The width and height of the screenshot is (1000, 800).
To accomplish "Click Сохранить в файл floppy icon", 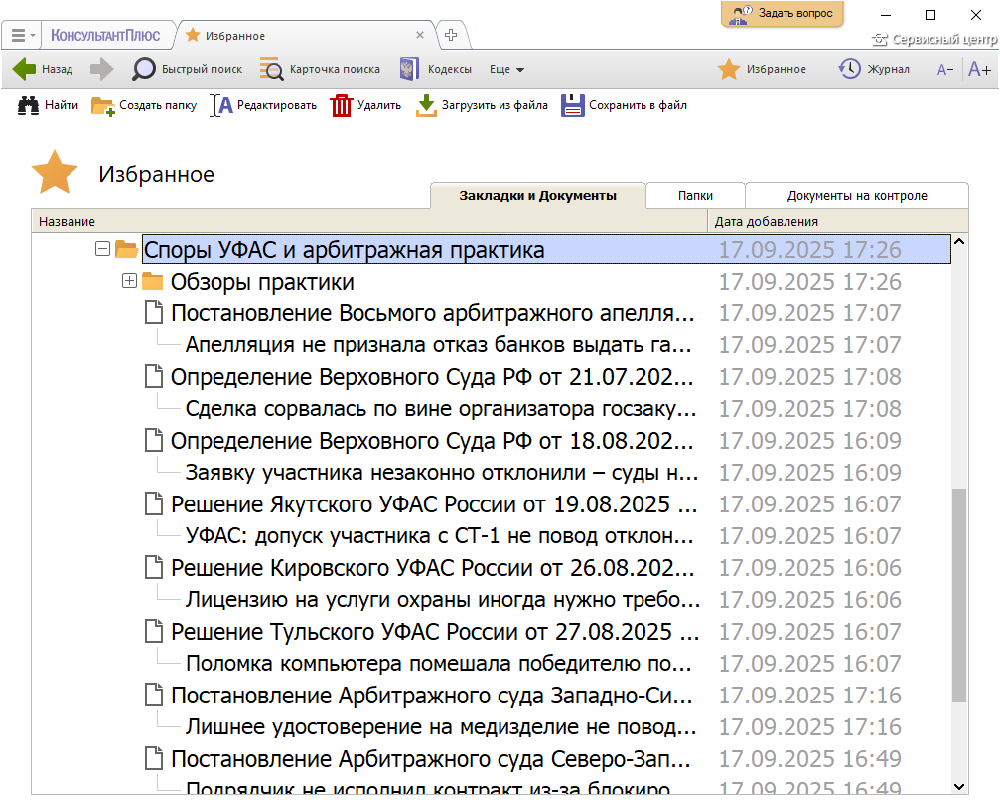I will point(572,105).
